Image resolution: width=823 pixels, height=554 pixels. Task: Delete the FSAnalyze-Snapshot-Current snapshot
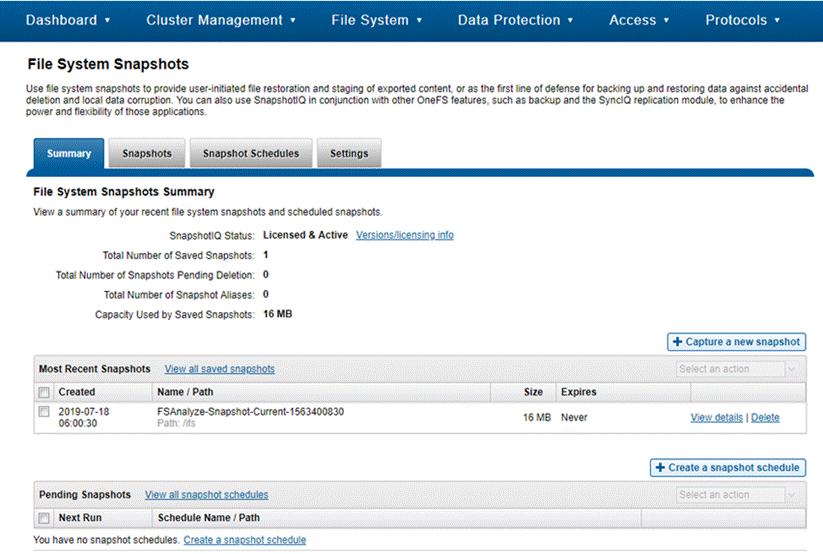(x=765, y=418)
